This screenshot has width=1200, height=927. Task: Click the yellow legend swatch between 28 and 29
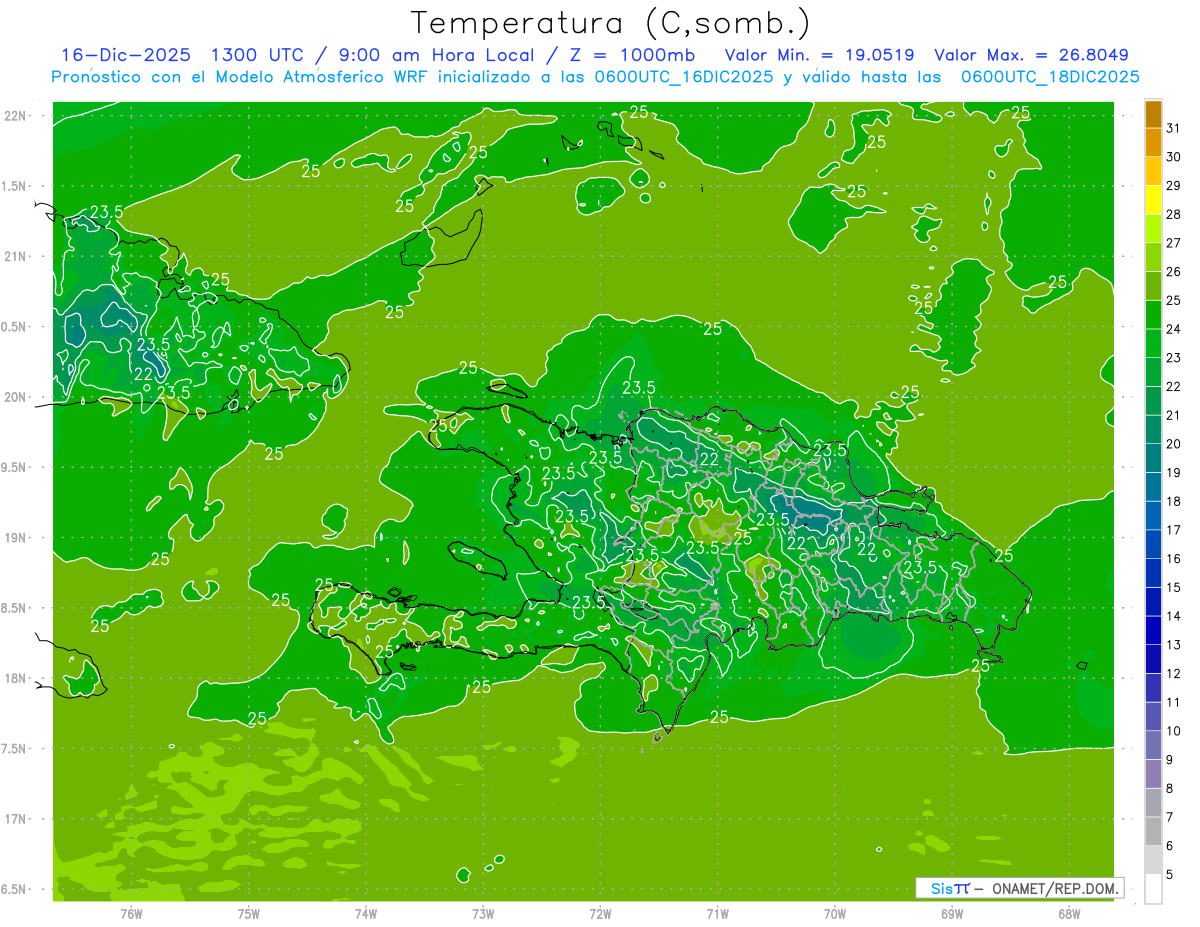coord(1153,200)
